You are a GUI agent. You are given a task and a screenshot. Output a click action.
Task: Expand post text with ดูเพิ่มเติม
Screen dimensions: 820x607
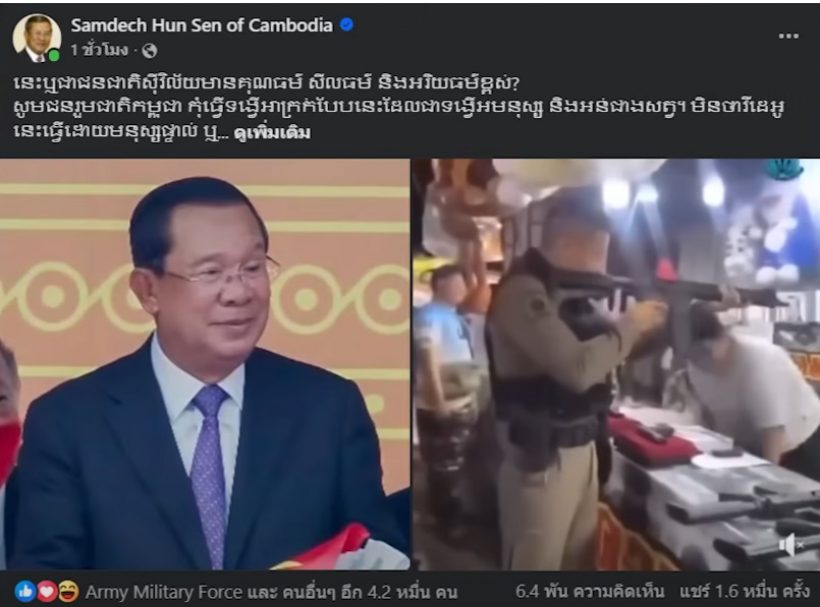point(272,132)
